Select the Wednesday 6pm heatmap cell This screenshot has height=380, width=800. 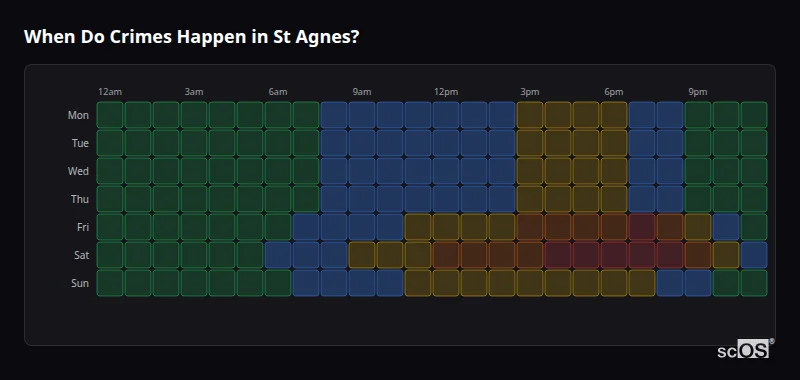pyautogui.click(x=614, y=171)
